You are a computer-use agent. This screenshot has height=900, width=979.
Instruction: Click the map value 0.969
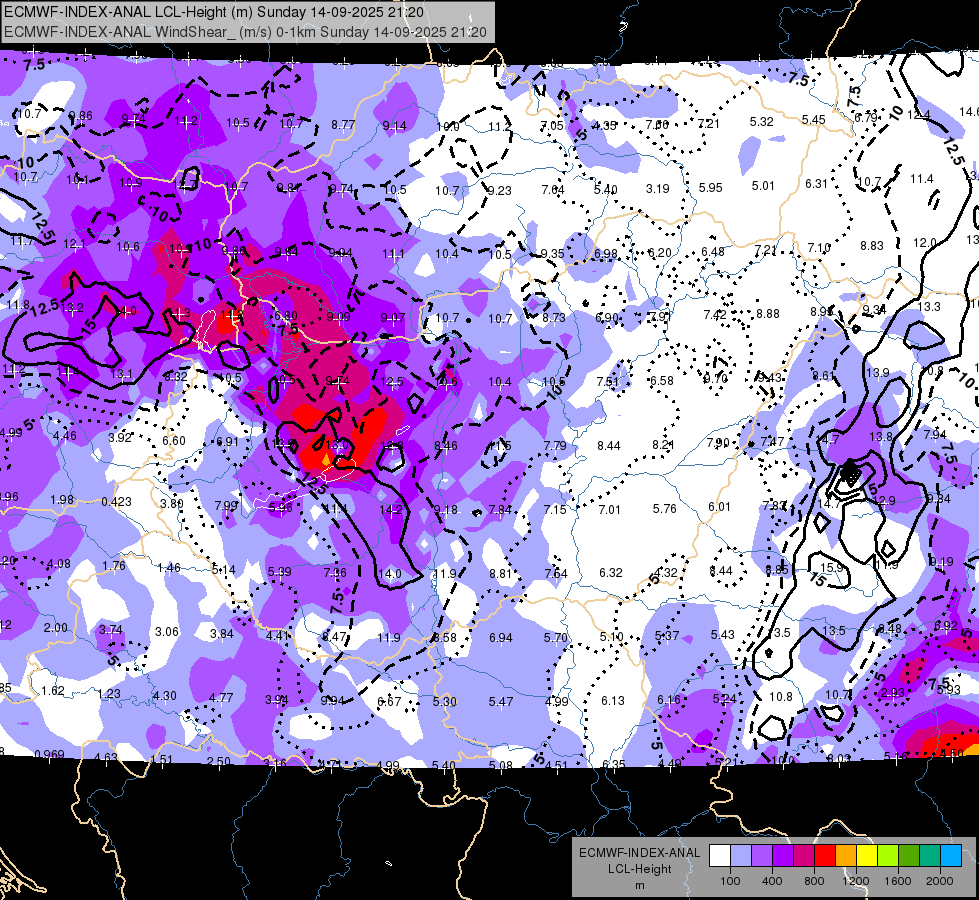(49, 754)
